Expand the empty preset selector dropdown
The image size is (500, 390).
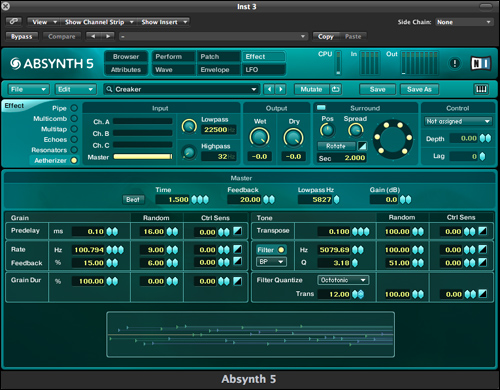click(x=213, y=36)
